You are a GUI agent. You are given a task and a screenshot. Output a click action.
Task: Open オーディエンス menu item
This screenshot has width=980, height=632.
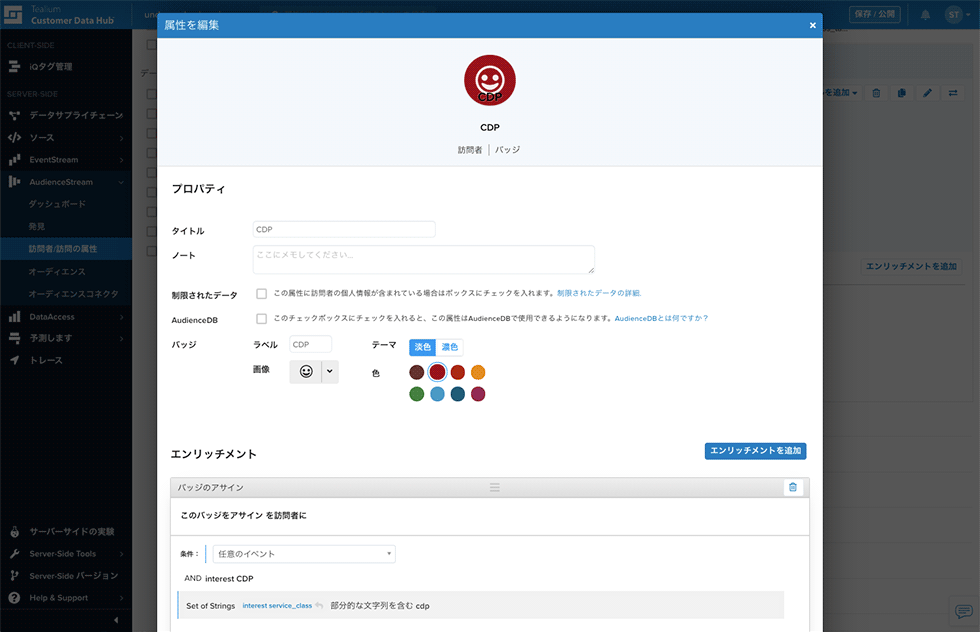(x=57, y=271)
